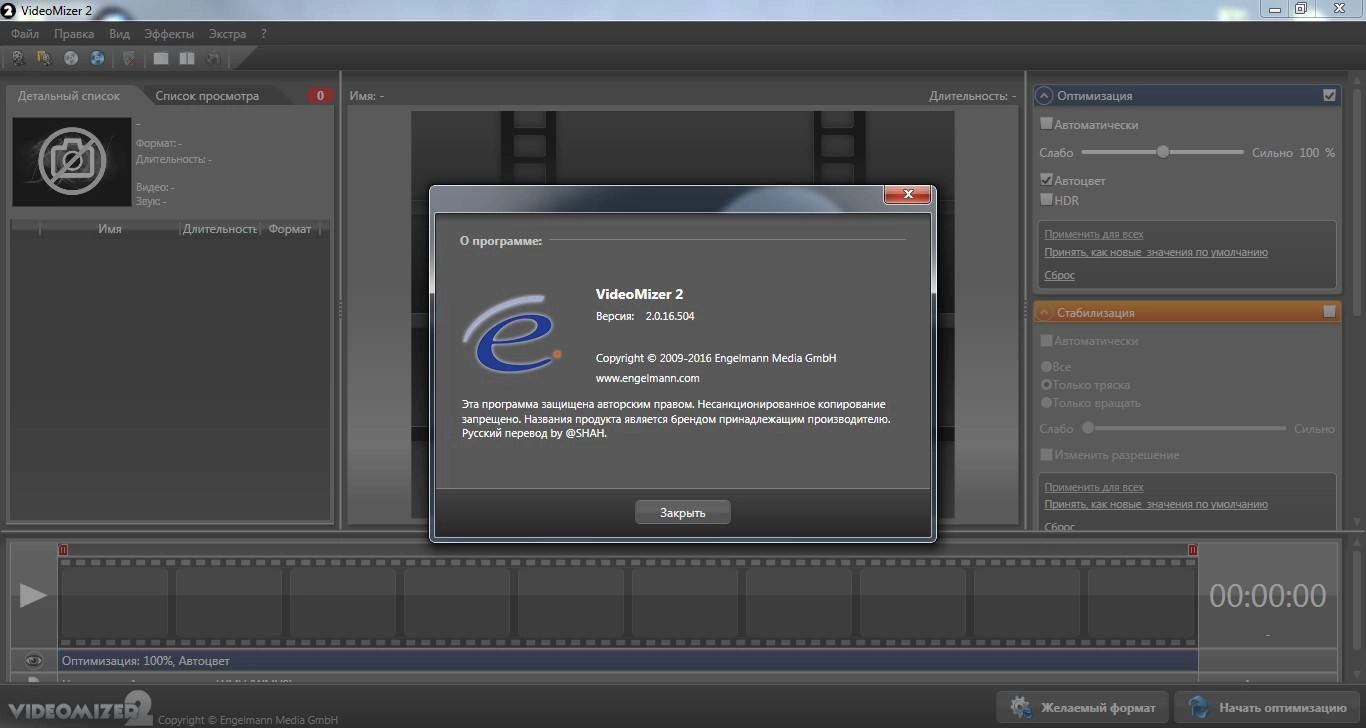
Task: Click the red 0 counter badge
Action: tap(320, 96)
